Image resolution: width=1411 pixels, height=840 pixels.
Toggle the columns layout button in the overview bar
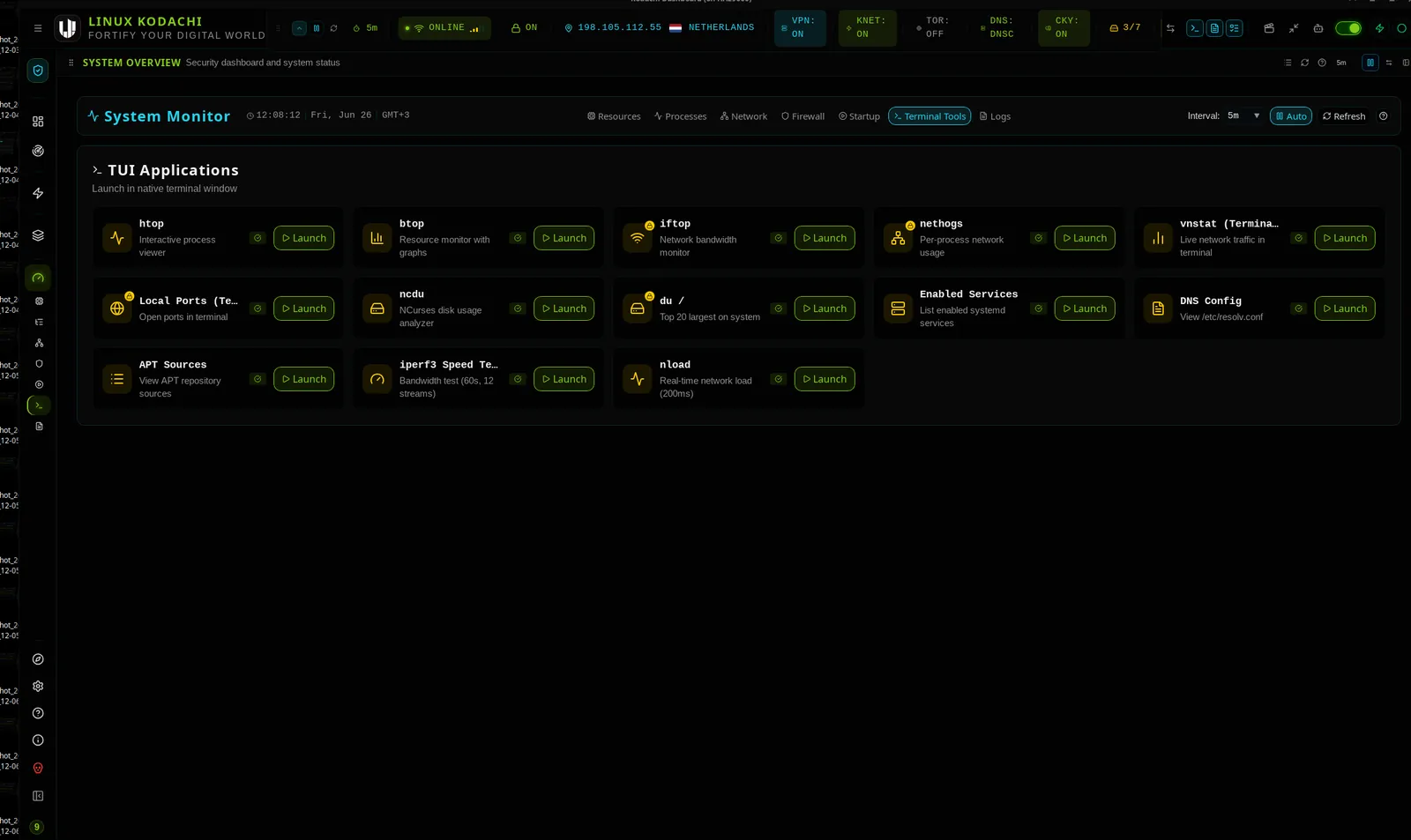coord(1370,63)
